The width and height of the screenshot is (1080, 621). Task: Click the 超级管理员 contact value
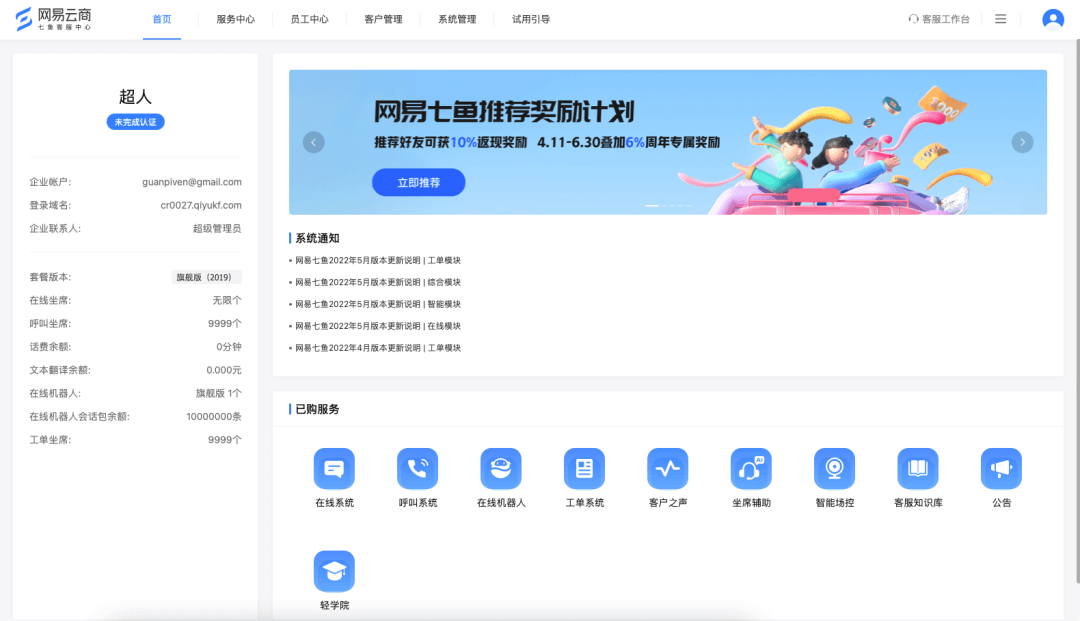tap(217, 229)
